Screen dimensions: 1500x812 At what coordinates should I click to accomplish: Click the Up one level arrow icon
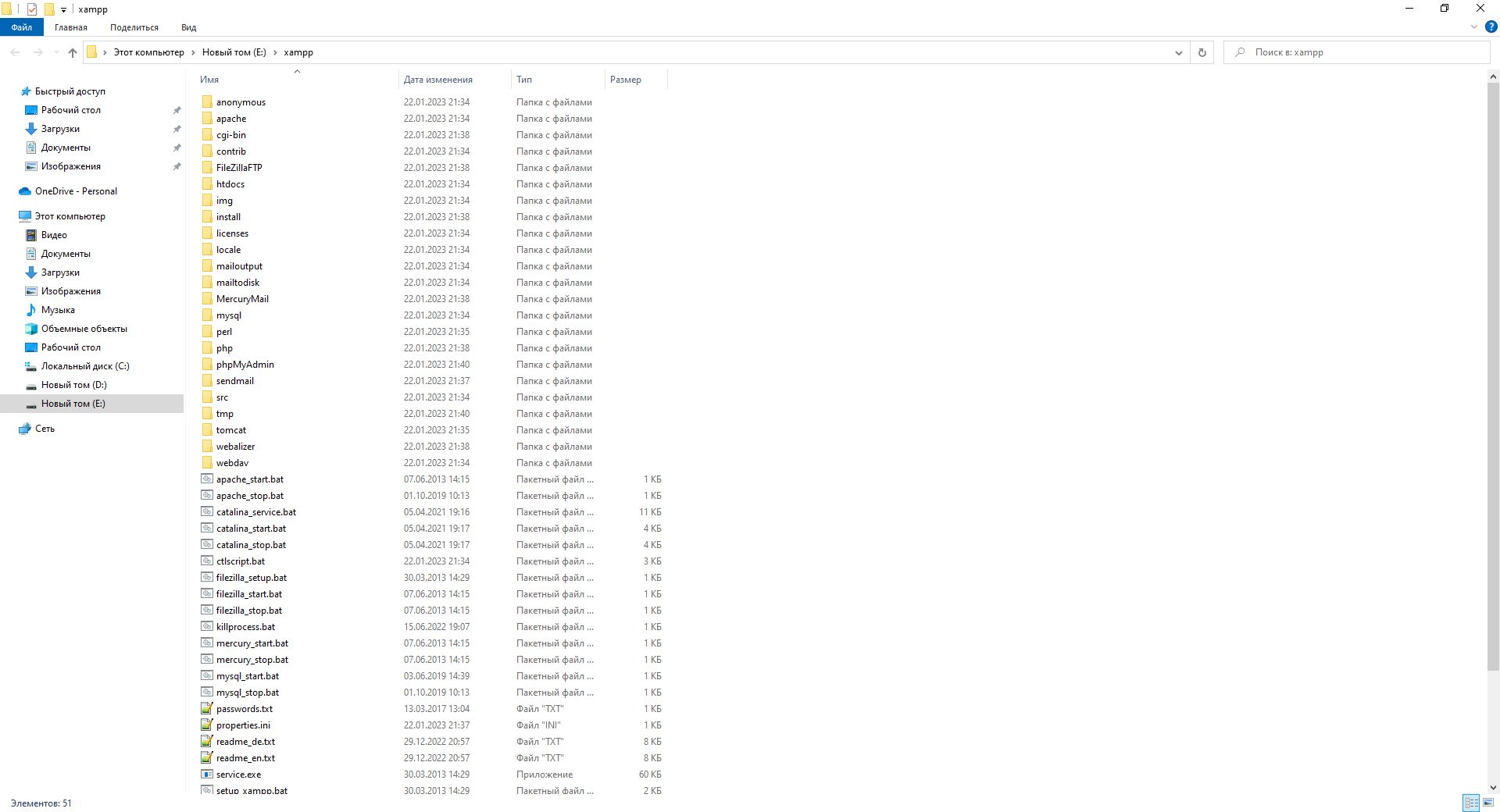pyautogui.click(x=73, y=52)
